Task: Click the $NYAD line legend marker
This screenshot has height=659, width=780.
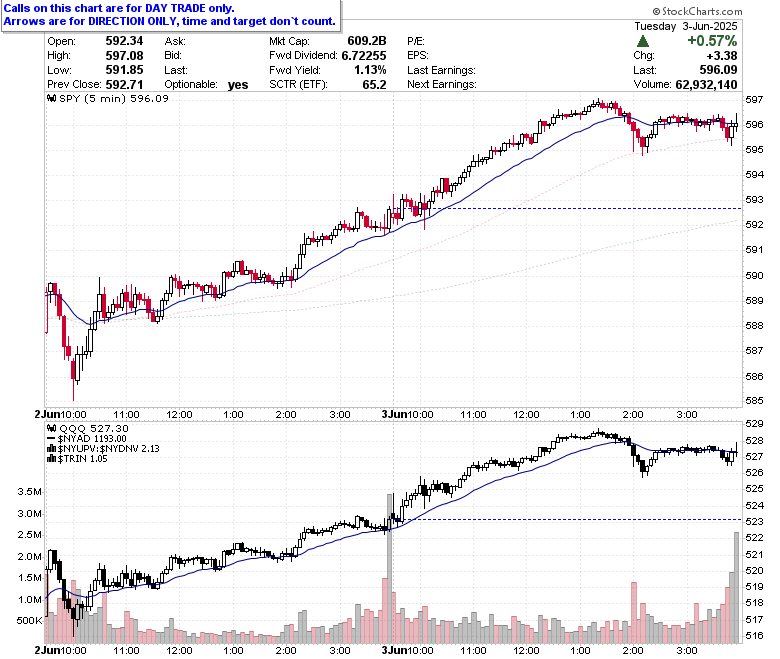Action: (51, 439)
